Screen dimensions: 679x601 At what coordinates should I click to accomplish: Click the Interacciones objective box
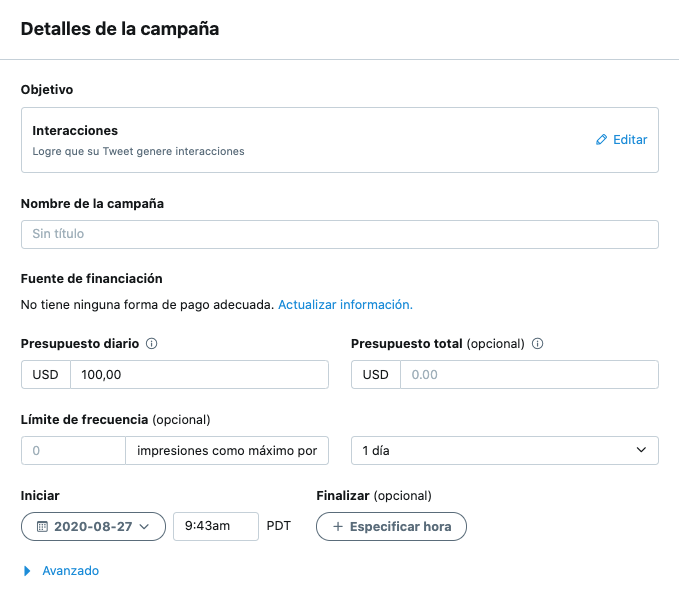(x=300, y=140)
